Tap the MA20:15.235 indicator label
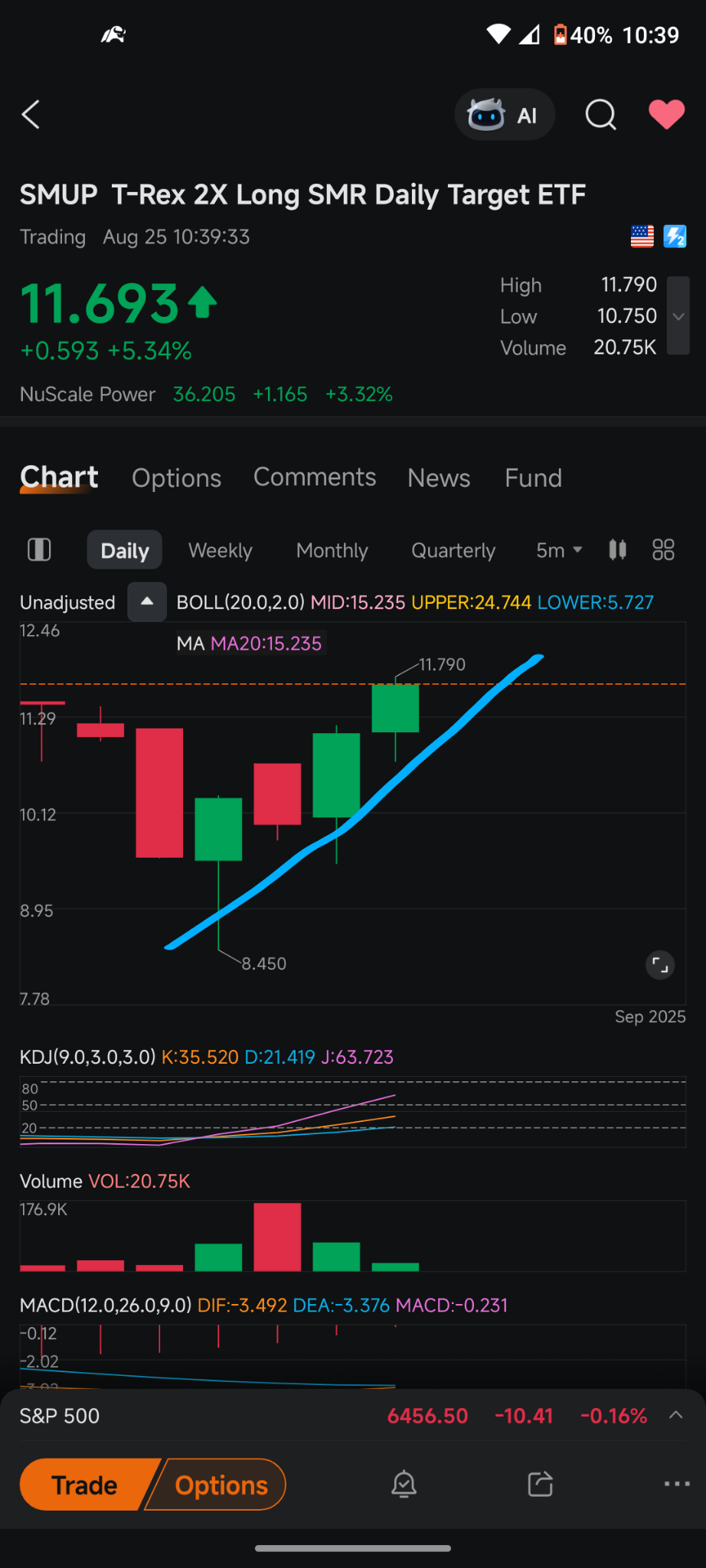Image resolution: width=706 pixels, height=1568 pixels. click(266, 644)
